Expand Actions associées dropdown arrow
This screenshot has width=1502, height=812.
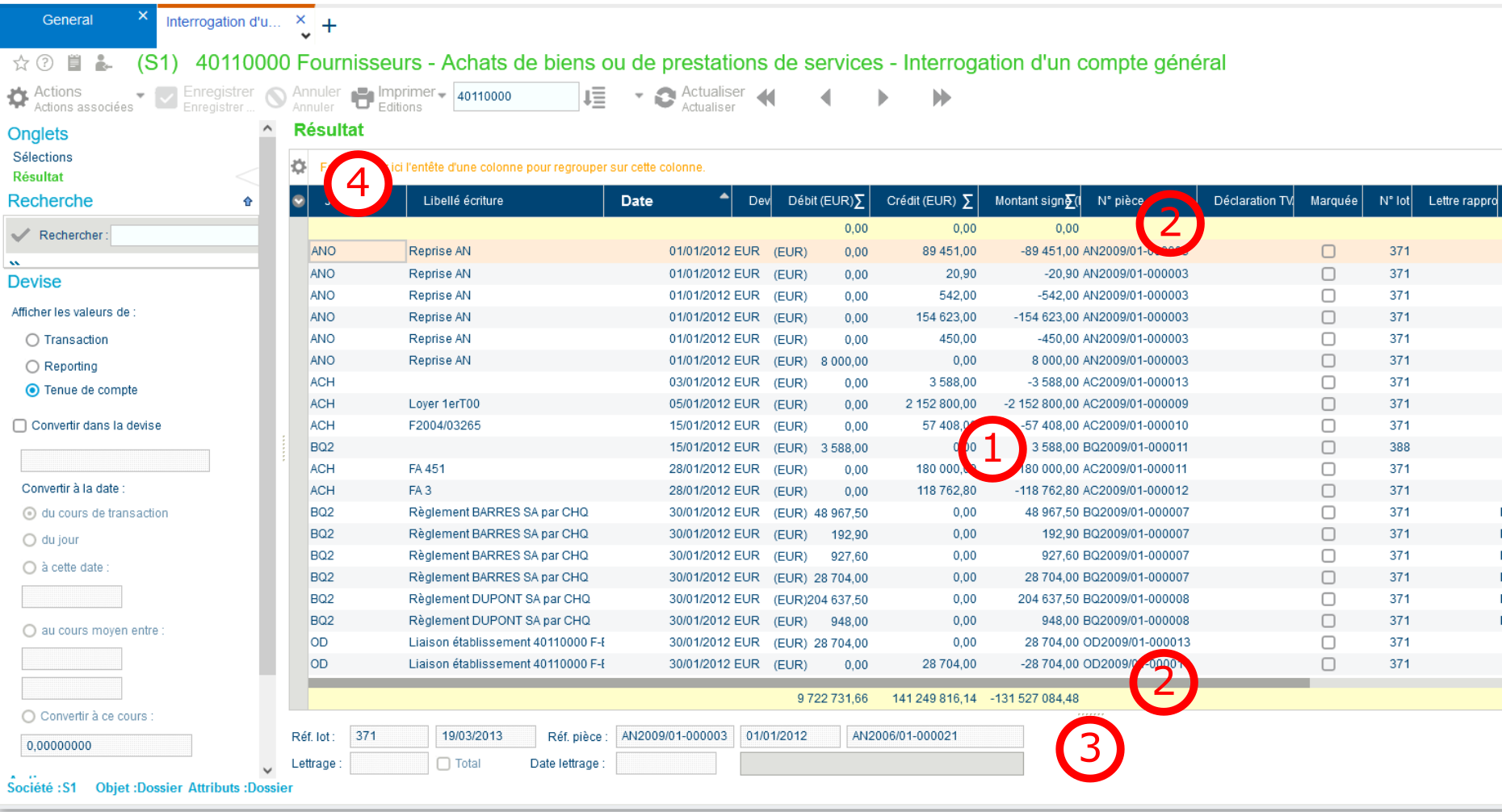coord(141,95)
